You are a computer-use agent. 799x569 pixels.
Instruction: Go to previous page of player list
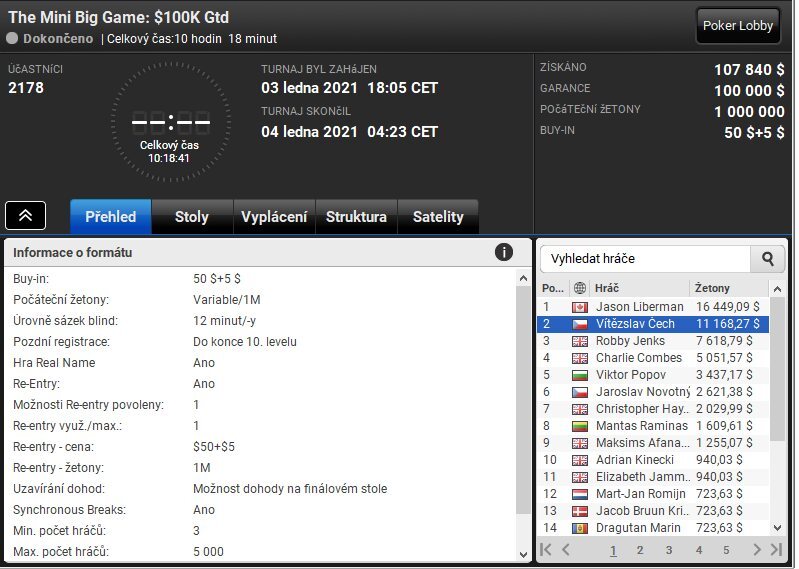(566, 549)
